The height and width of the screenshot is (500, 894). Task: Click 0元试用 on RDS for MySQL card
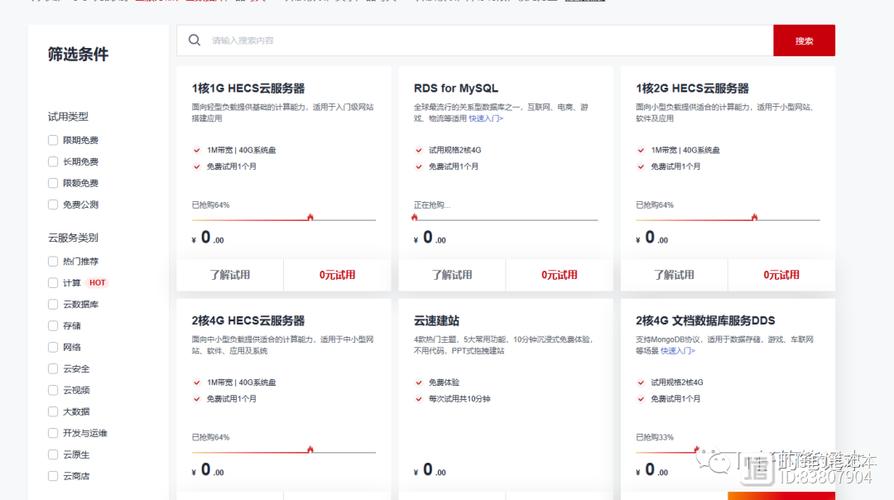[559, 275]
